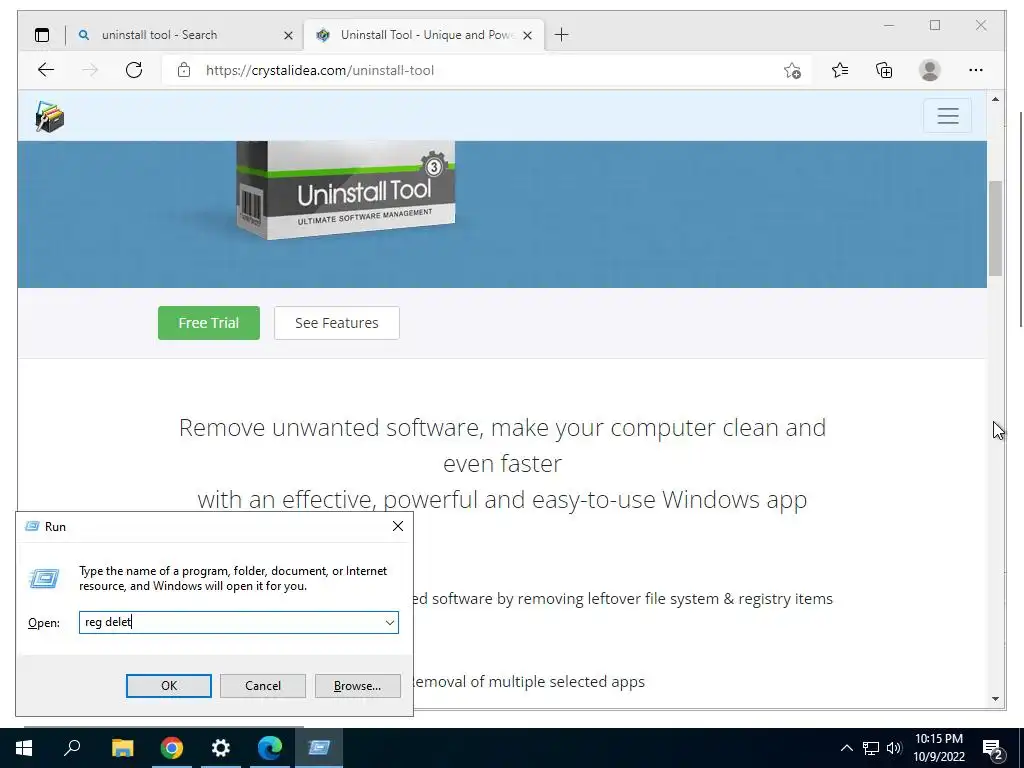Viewport: 1024px width, 768px height.
Task: Click the address bar URL
Action: [320, 71]
